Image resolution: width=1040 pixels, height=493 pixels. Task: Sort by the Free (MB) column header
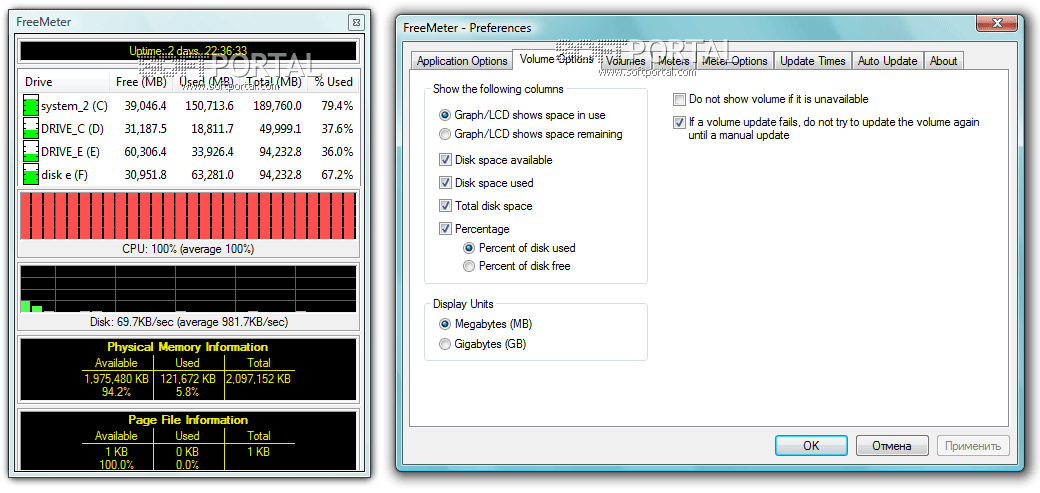(x=141, y=82)
